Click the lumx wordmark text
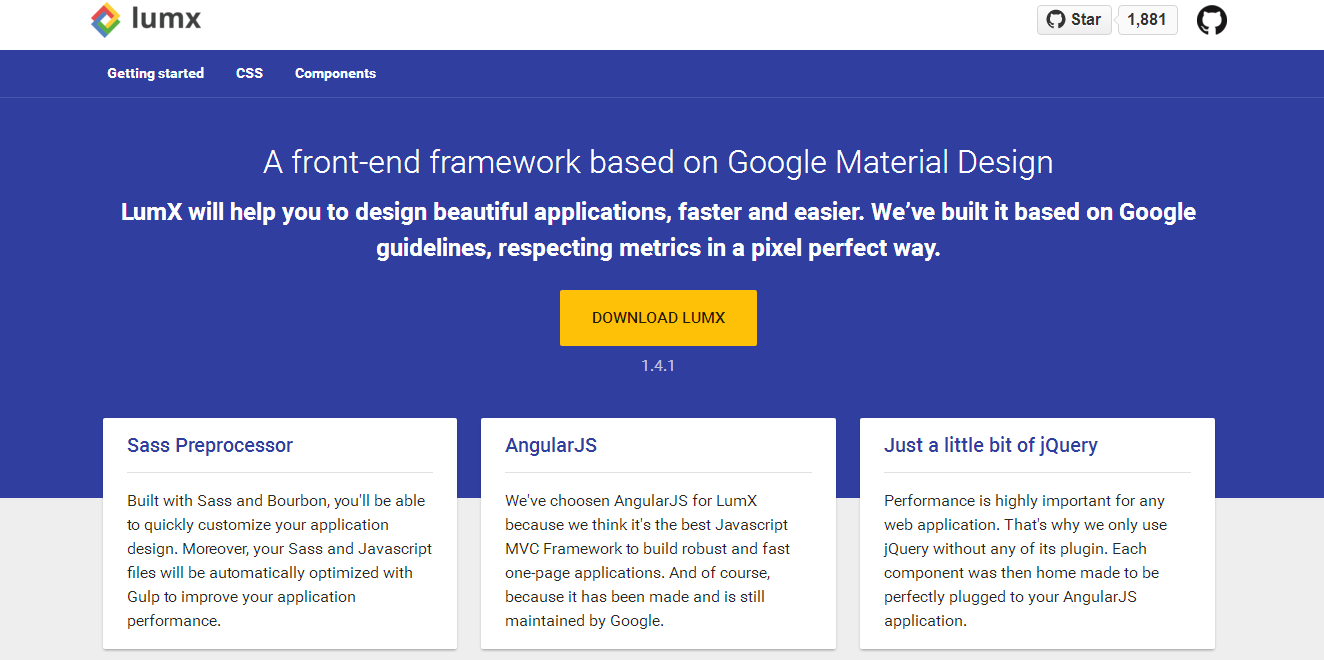Image resolution: width=1324 pixels, height=660 pixels. (166, 19)
